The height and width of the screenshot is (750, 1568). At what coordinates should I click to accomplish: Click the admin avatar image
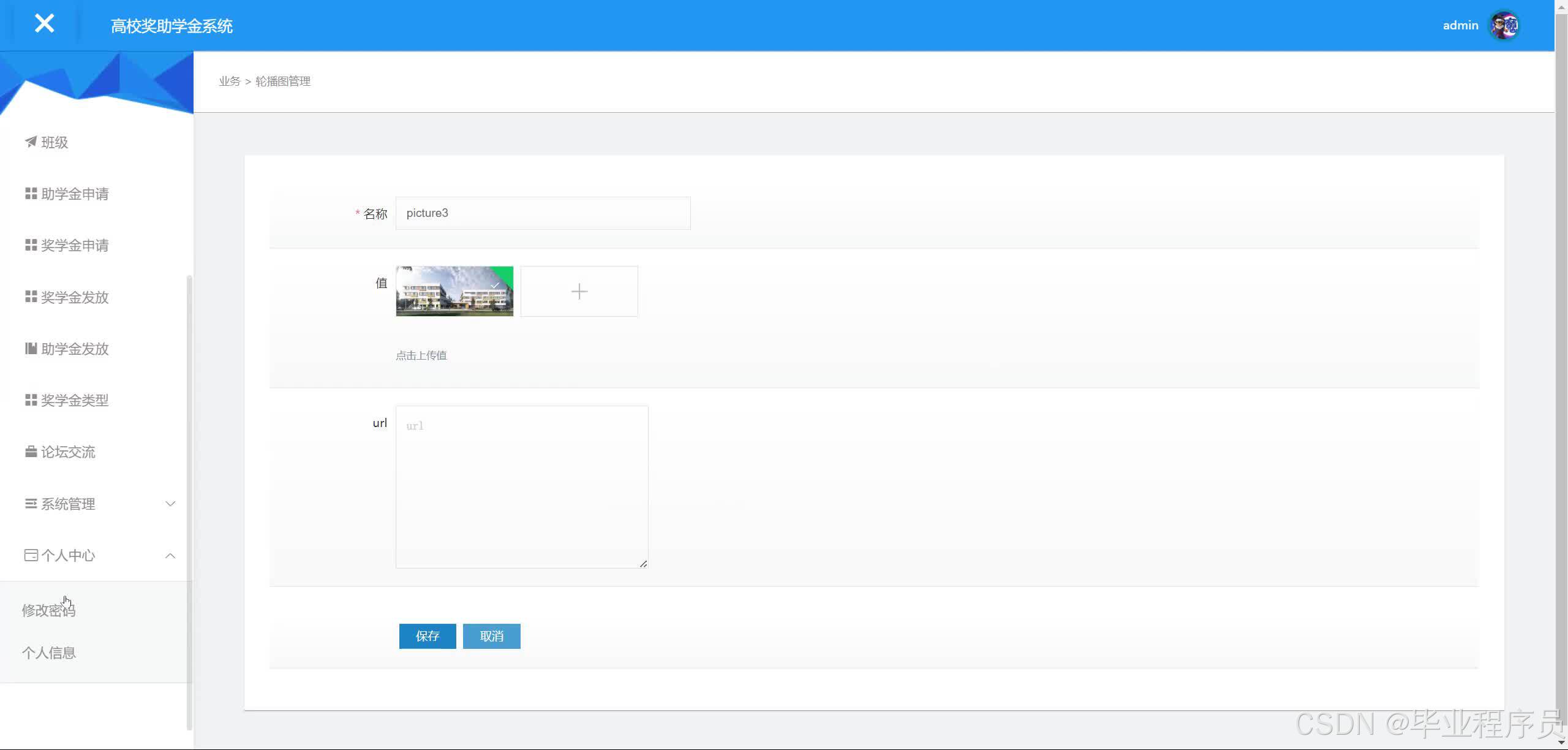coord(1504,26)
